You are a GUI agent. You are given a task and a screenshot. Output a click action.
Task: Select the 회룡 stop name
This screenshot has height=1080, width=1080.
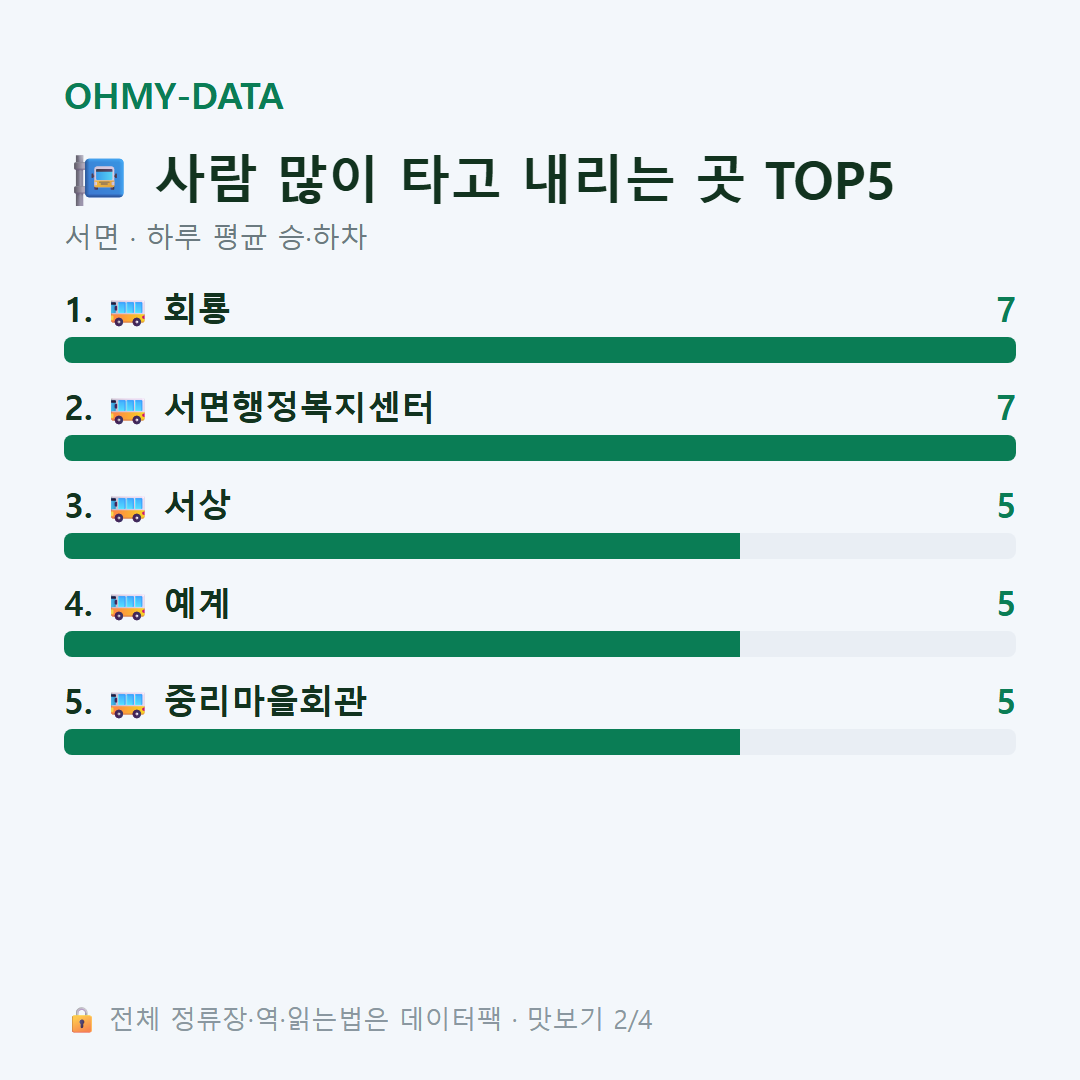[197, 309]
